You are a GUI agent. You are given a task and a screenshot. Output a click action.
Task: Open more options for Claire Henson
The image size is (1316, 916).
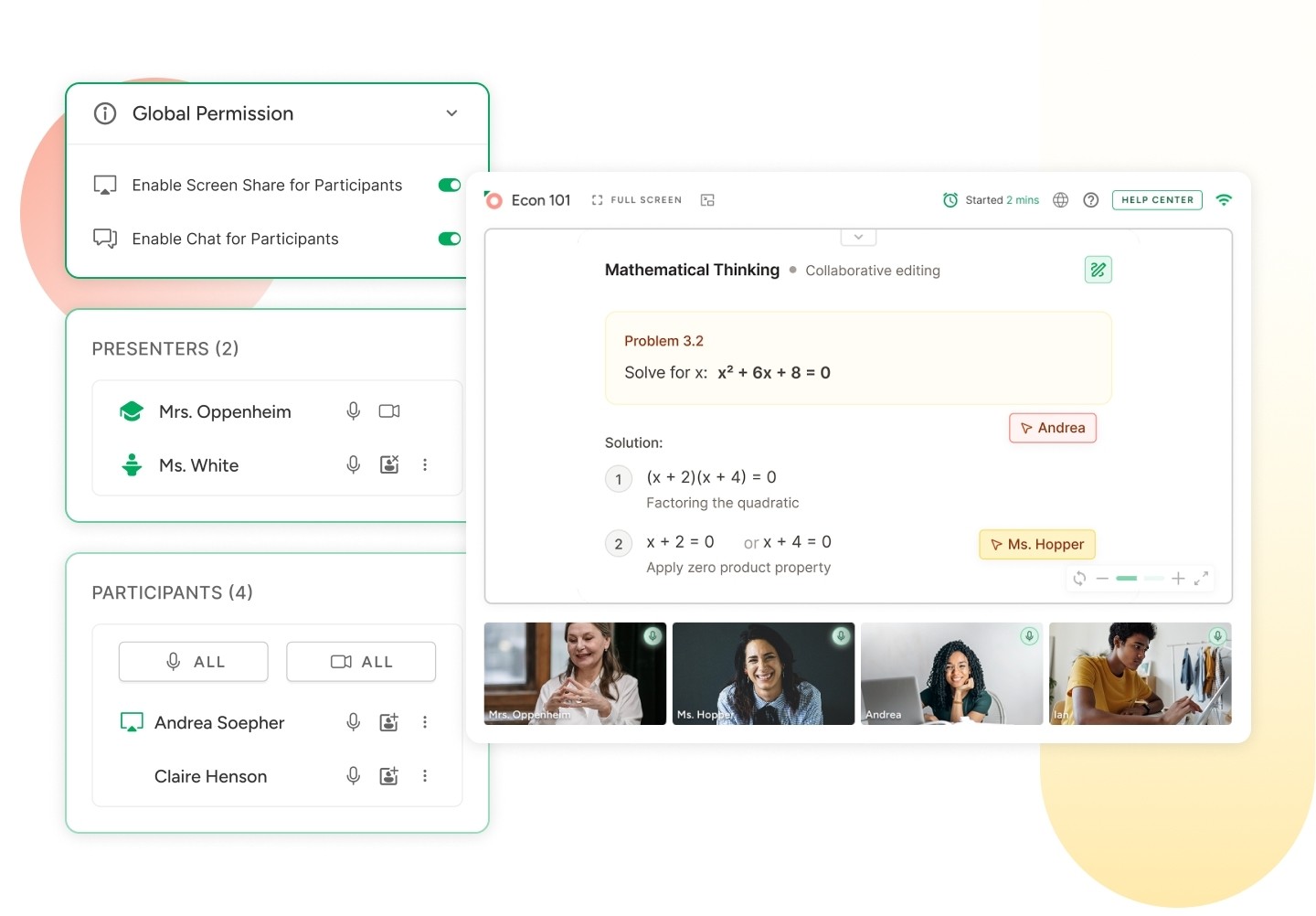point(425,776)
